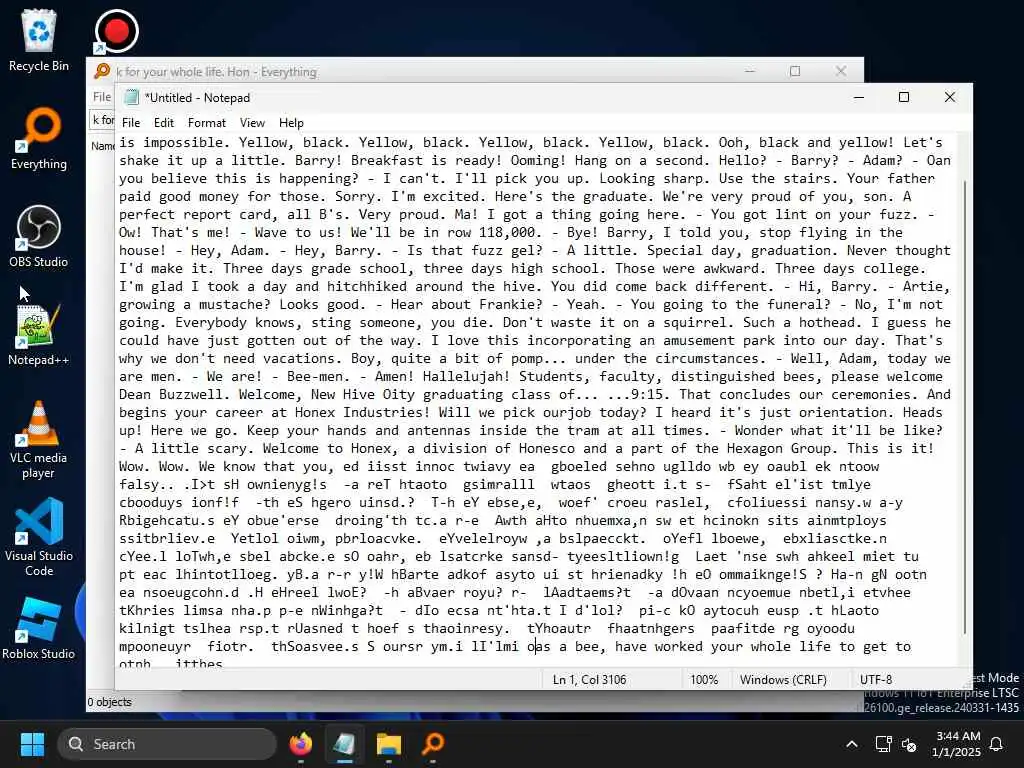Screen dimensions: 1024x768
Task: Open Notepad Help menu
Action: [291, 123]
